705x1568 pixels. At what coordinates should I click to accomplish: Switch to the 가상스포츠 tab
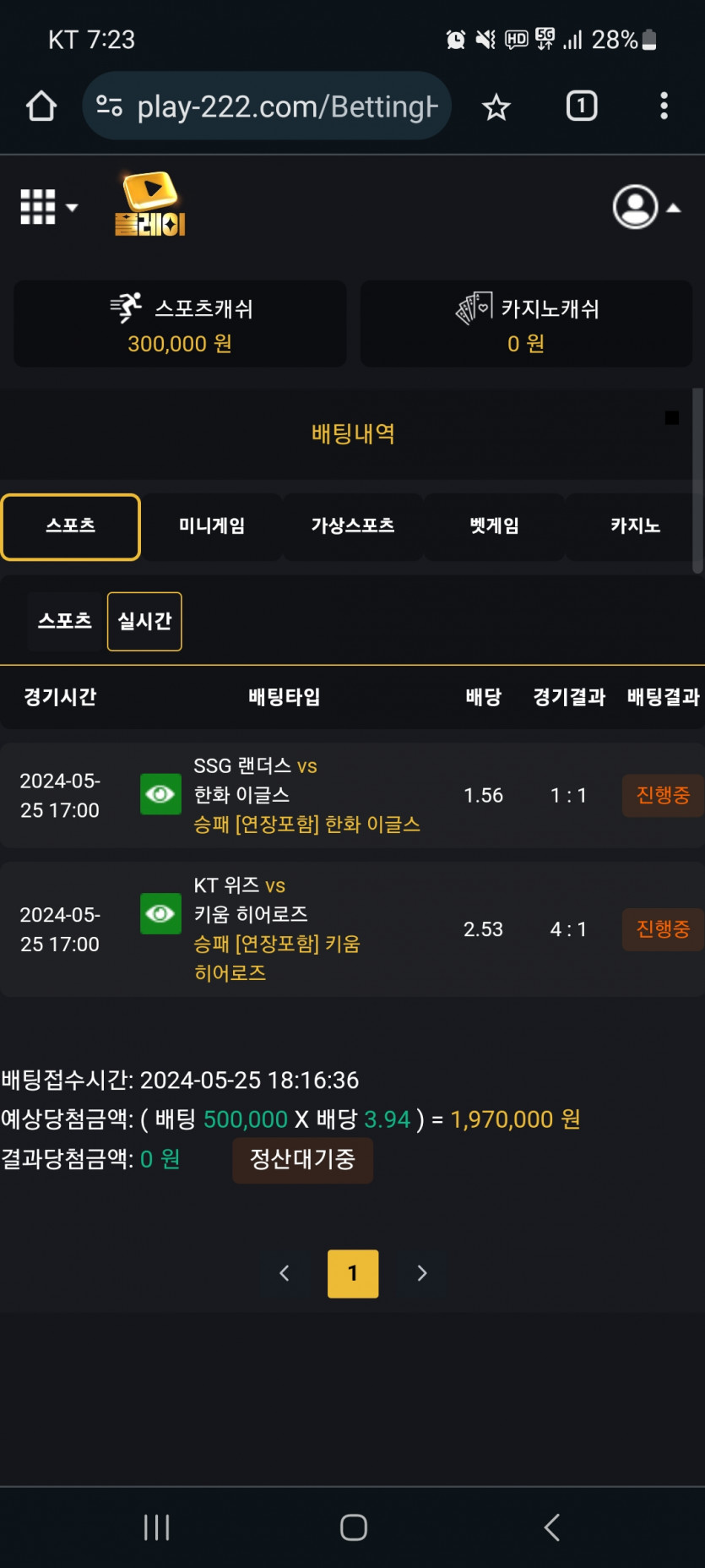tap(353, 526)
